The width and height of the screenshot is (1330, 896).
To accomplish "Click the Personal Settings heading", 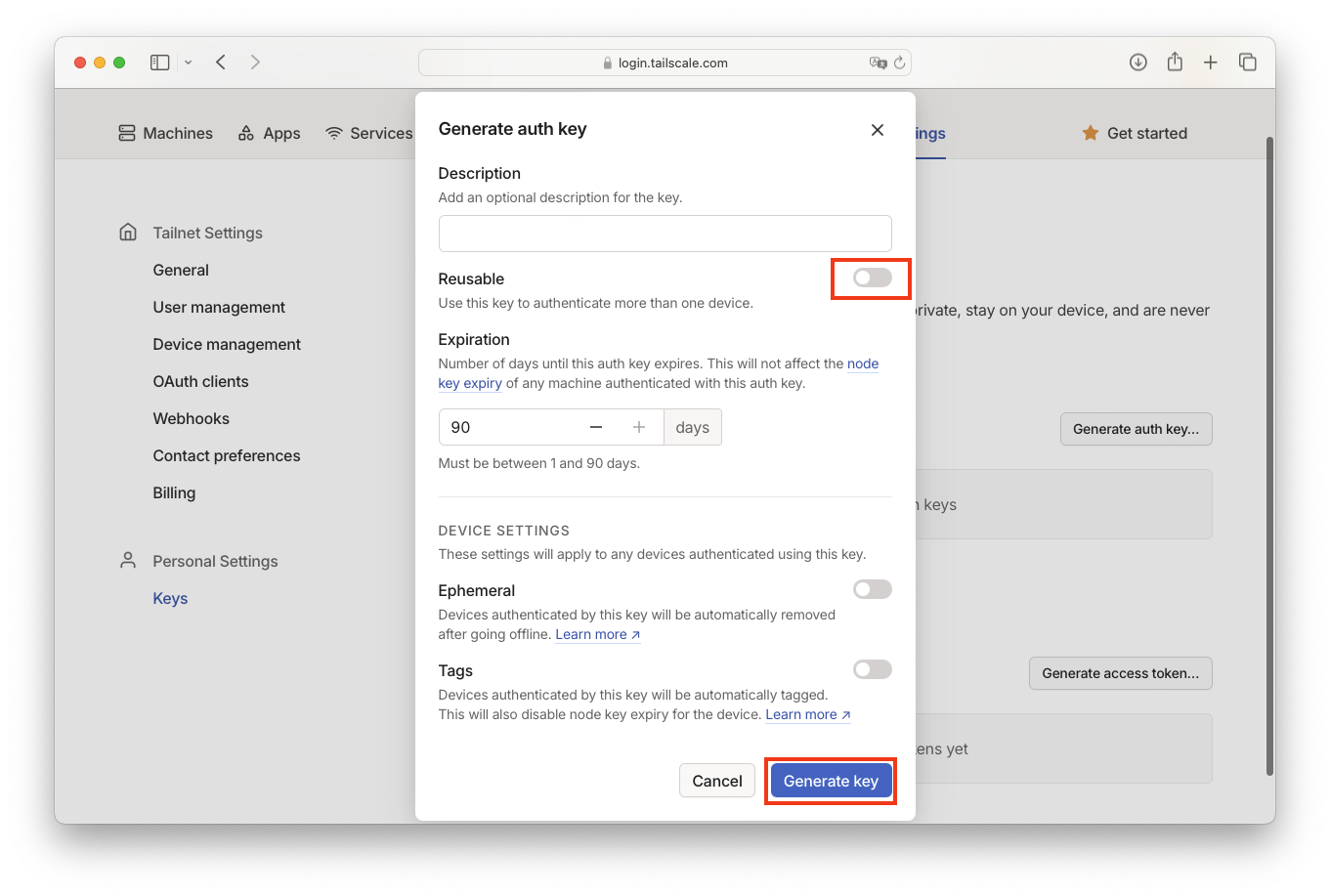I will coord(215,561).
